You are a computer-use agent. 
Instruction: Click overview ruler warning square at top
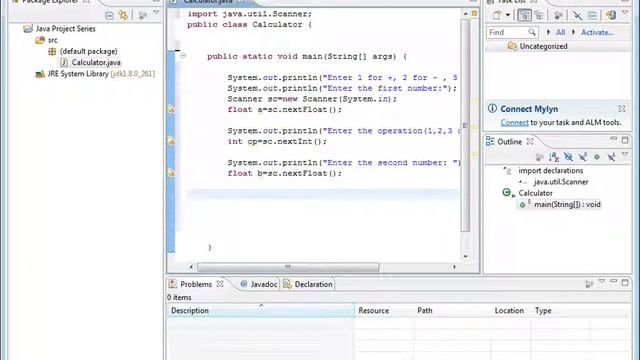[474, 13]
